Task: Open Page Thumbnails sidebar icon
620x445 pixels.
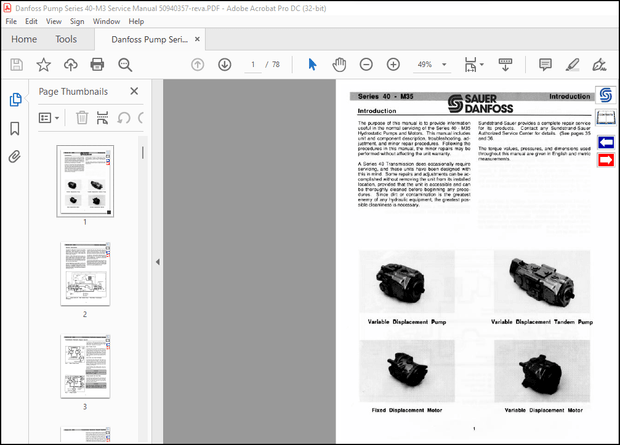Action: click(15, 100)
